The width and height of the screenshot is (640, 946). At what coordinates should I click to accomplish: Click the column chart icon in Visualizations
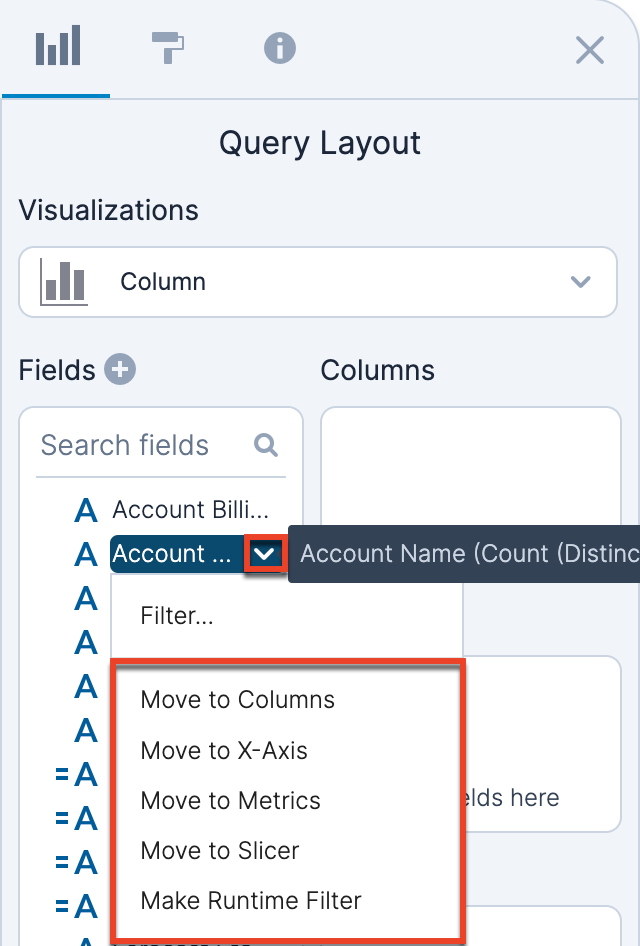click(63, 282)
